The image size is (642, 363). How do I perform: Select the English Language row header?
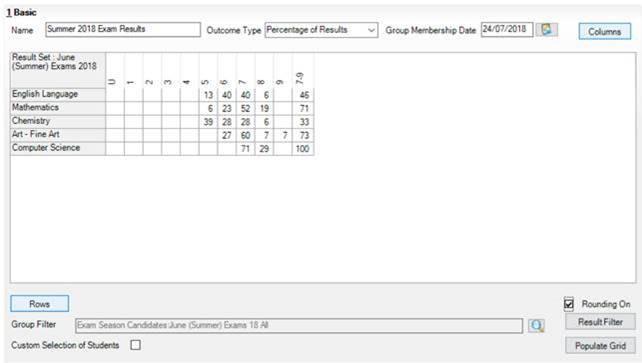tap(58, 95)
